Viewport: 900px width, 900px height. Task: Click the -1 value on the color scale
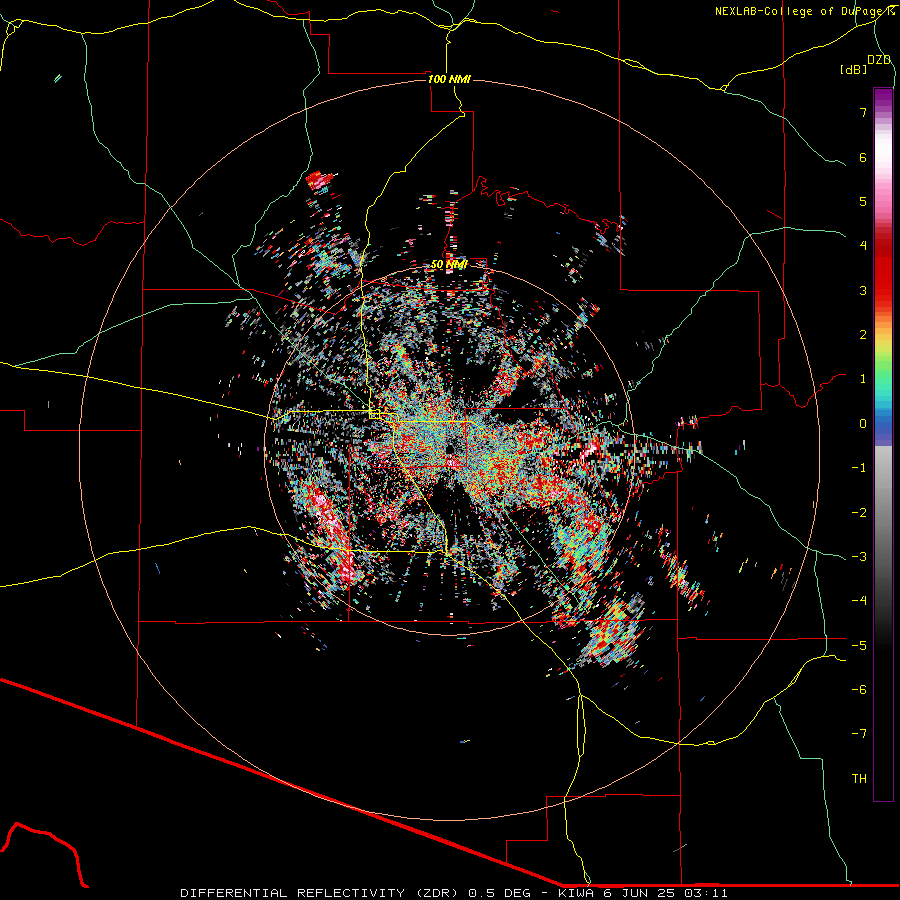click(x=859, y=468)
